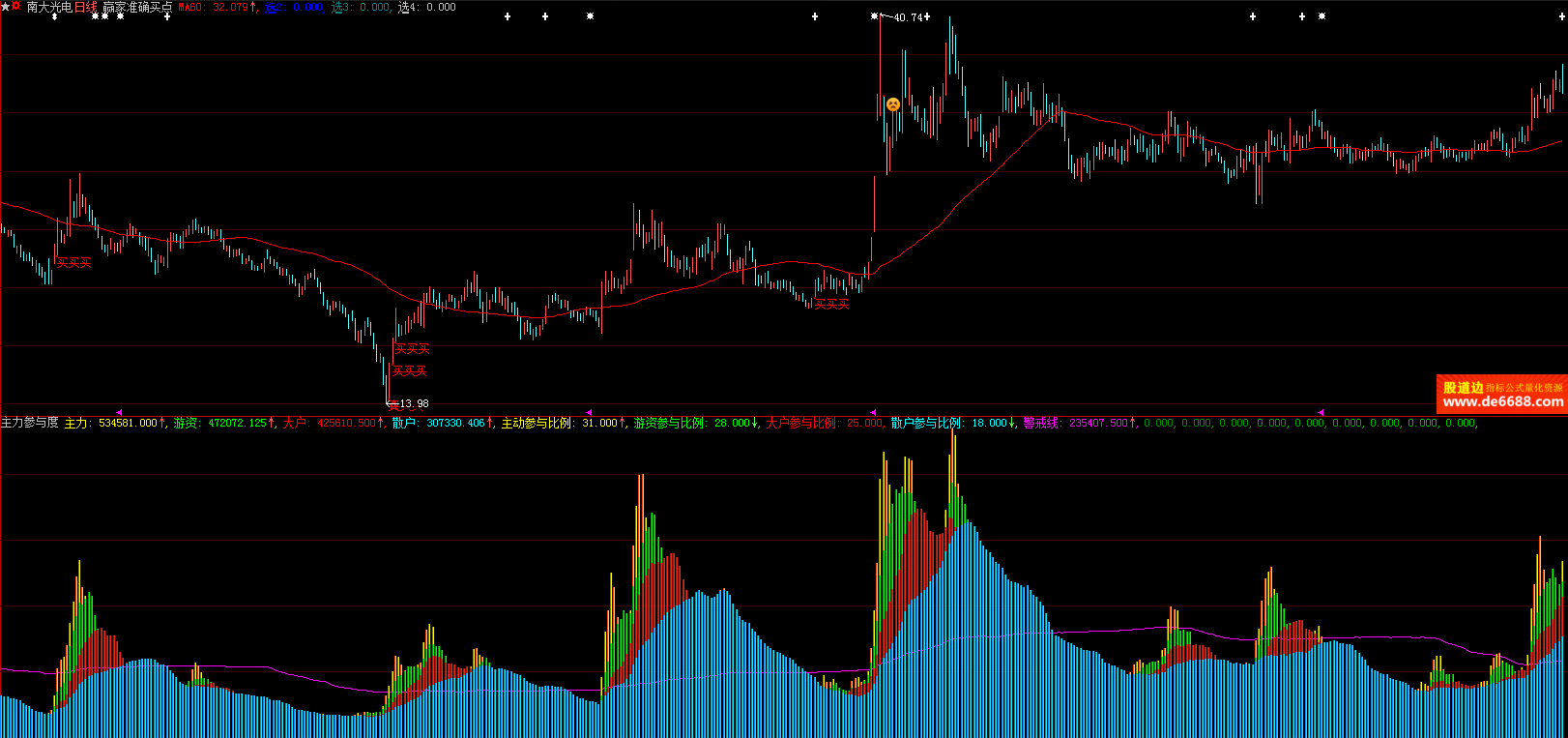Click the 40.74 high price label
Screen dimensions: 1568x738
pyautogui.click(x=907, y=17)
